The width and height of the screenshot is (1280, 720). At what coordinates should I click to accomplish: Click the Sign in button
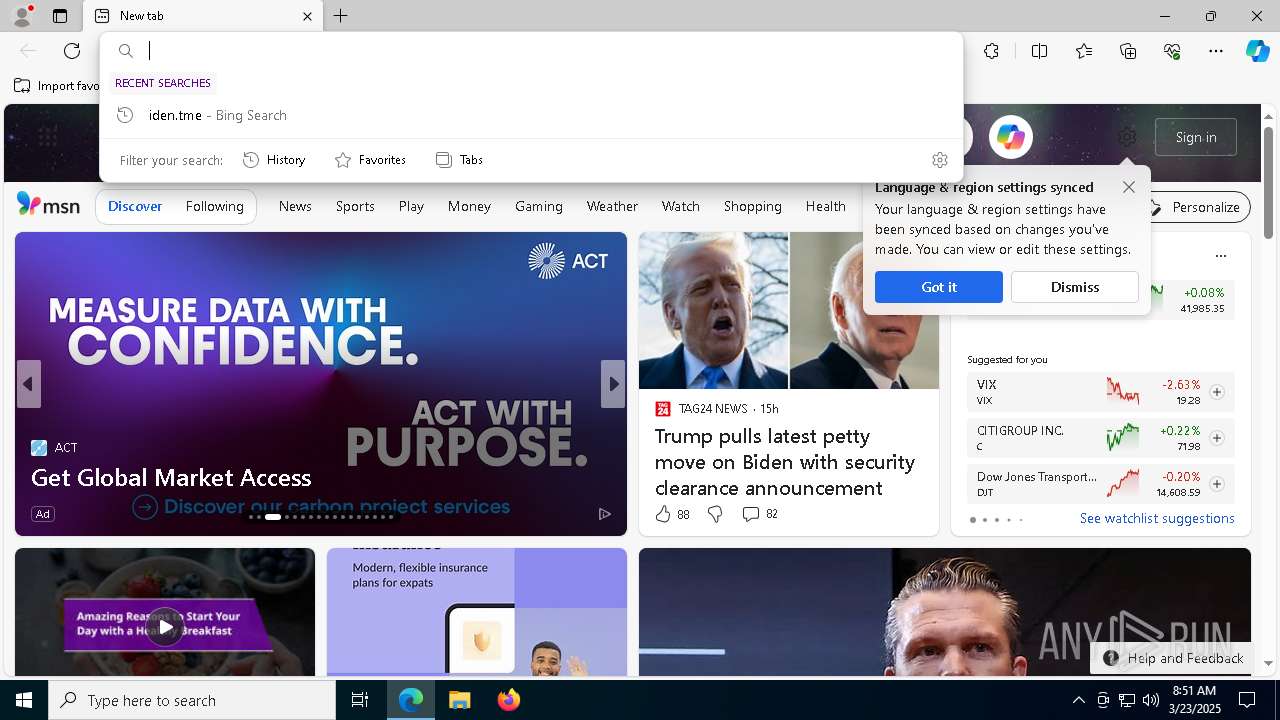[x=1196, y=137]
